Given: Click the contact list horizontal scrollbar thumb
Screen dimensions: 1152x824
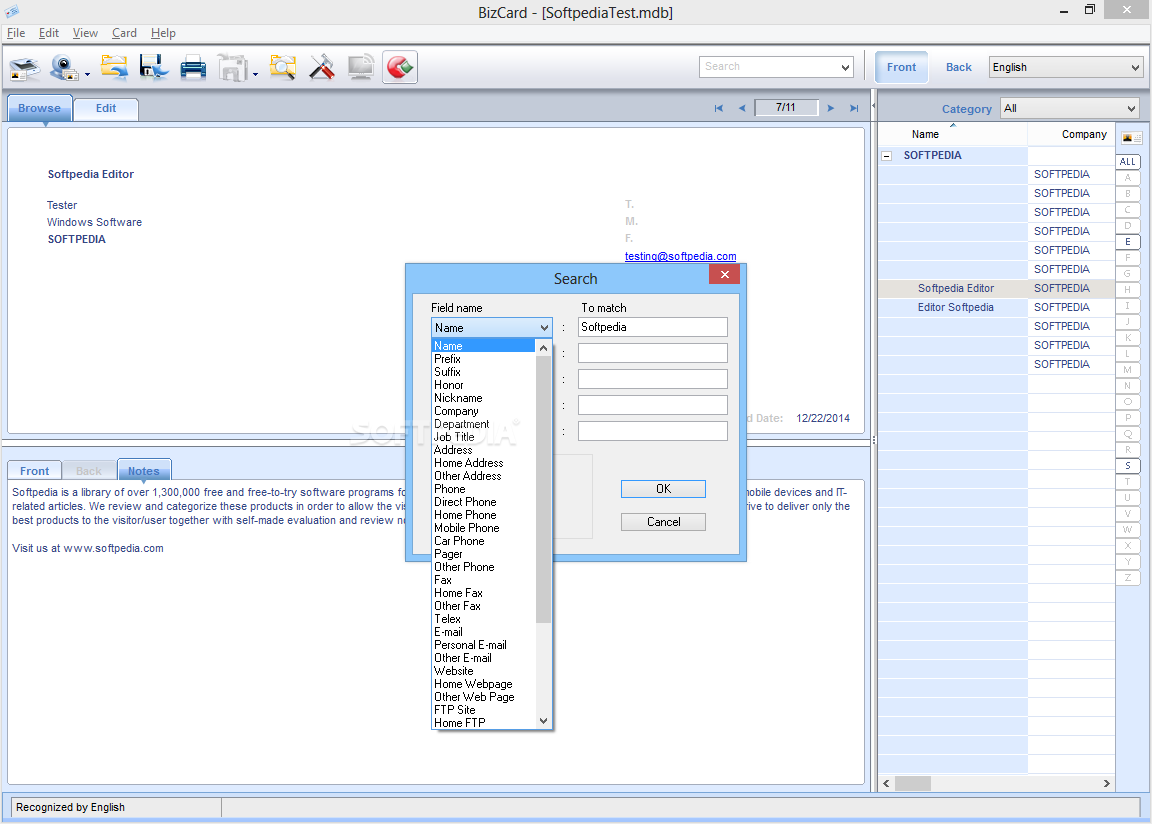Looking at the screenshot, I should (912, 784).
